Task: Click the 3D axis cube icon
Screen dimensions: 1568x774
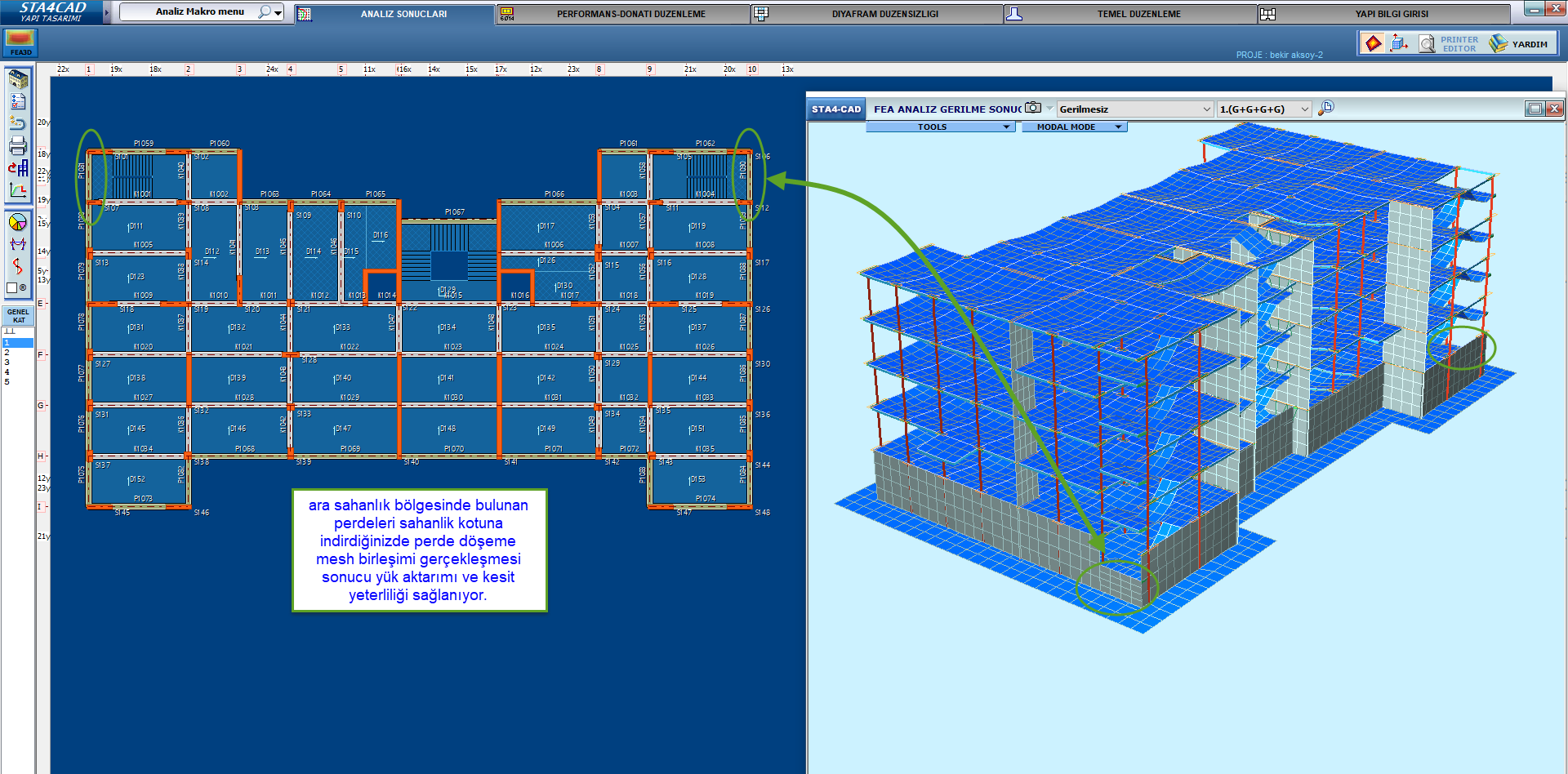Action: click(1399, 43)
